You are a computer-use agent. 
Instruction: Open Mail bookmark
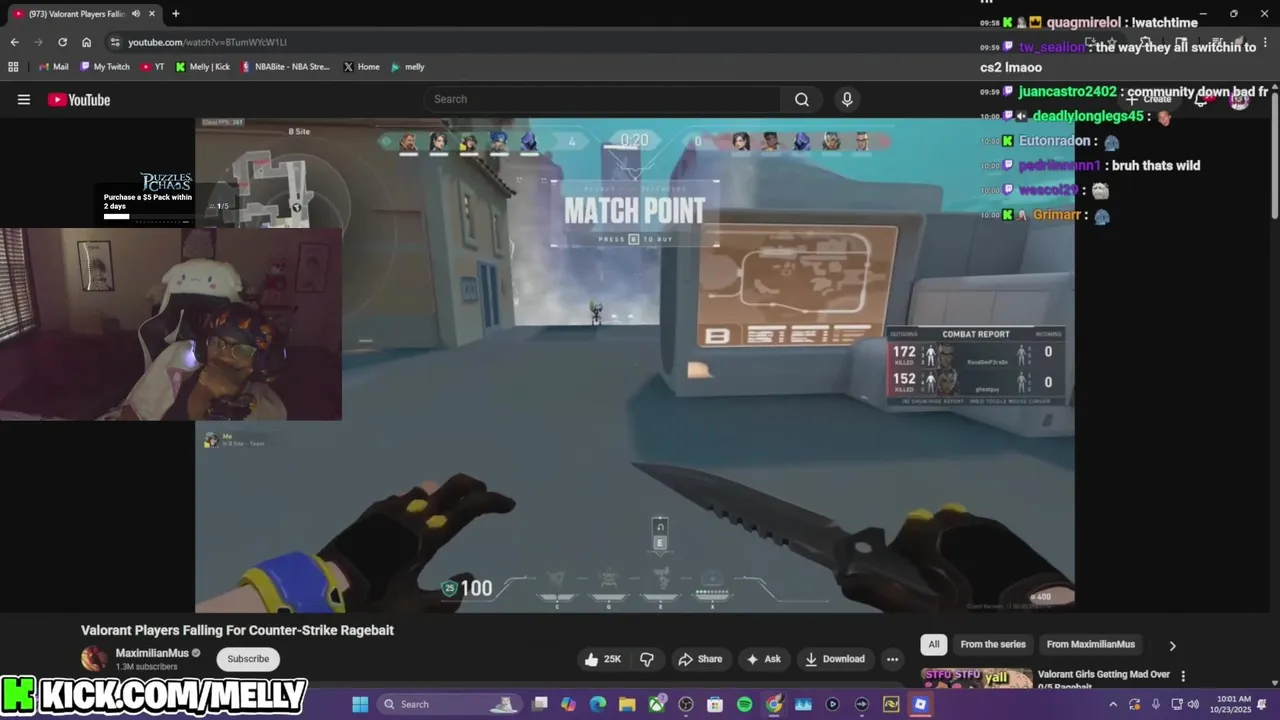click(x=54, y=67)
